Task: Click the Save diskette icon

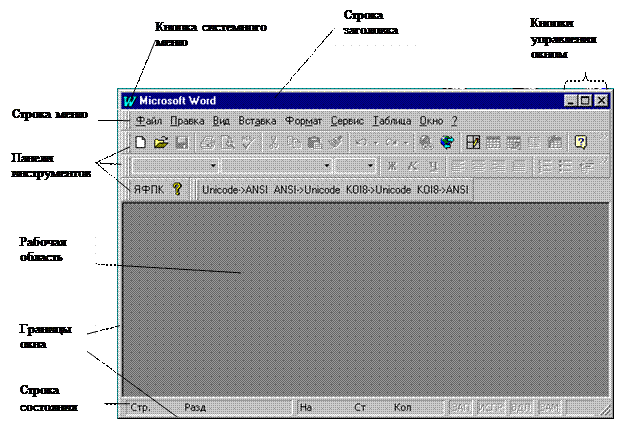Action: [182, 142]
